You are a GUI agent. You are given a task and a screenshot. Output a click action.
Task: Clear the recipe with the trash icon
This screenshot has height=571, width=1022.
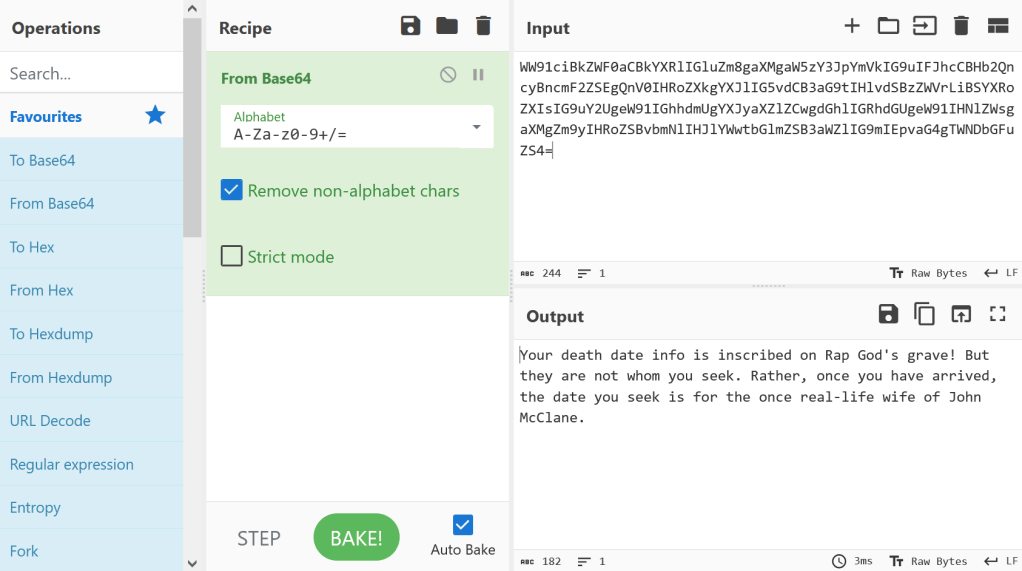483,26
